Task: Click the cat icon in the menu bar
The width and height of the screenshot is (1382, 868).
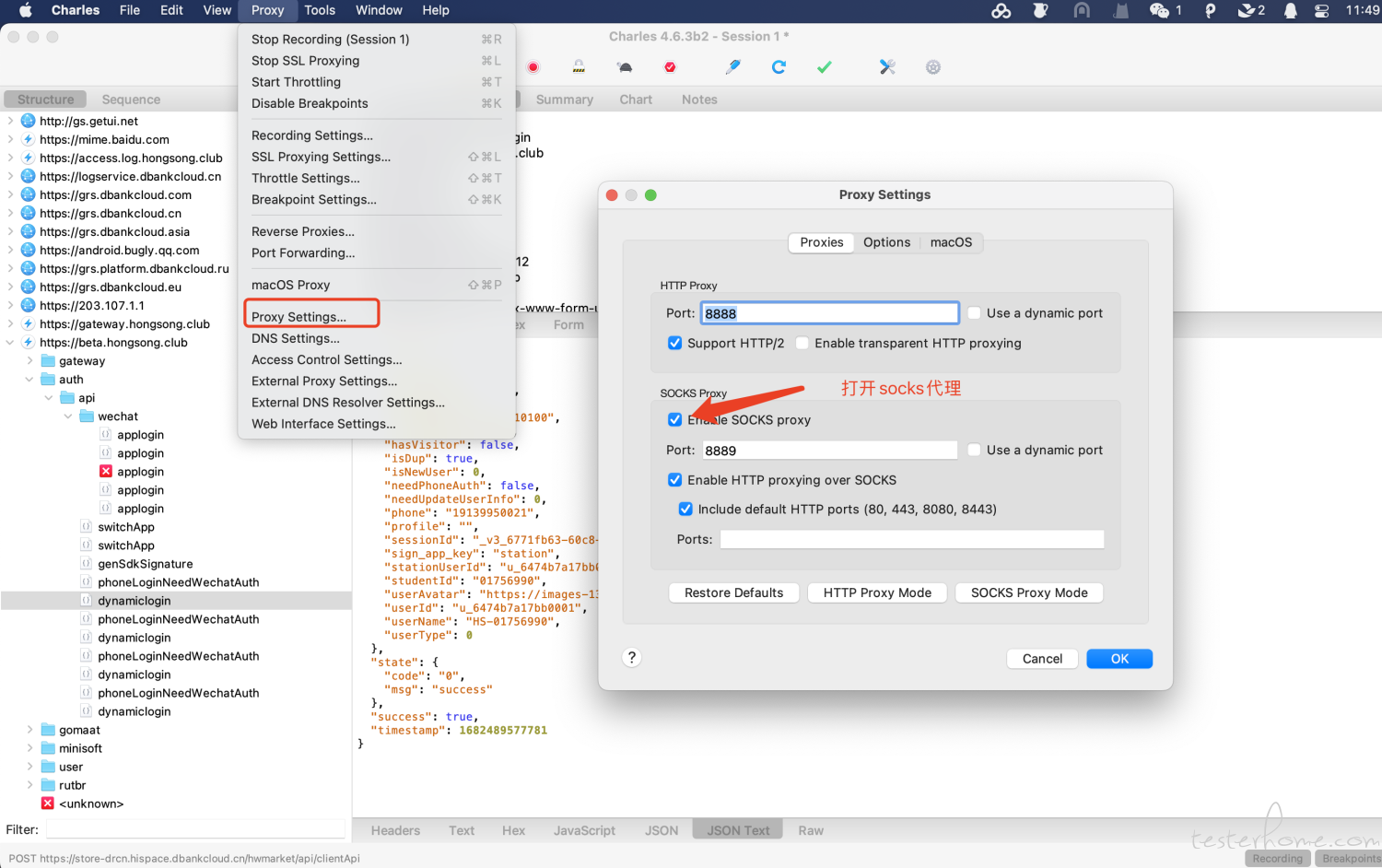Action: (1121, 10)
